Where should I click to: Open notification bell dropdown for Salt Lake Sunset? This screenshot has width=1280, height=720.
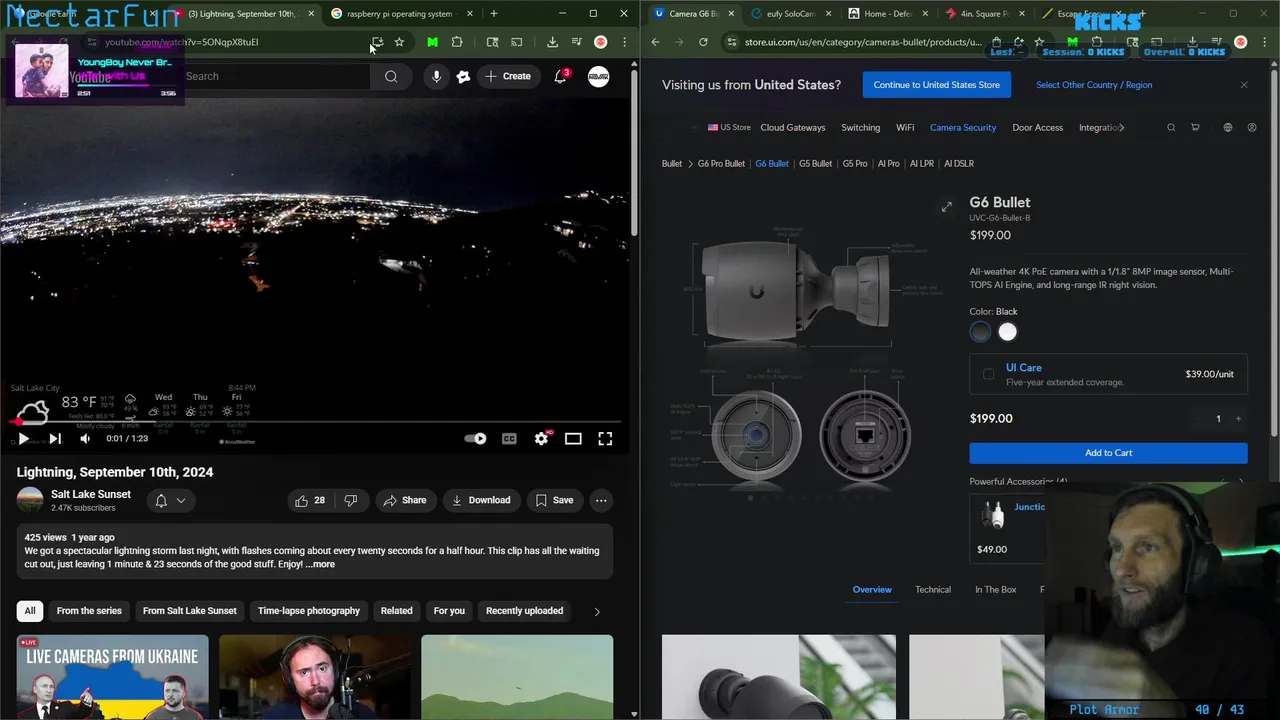click(x=170, y=500)
